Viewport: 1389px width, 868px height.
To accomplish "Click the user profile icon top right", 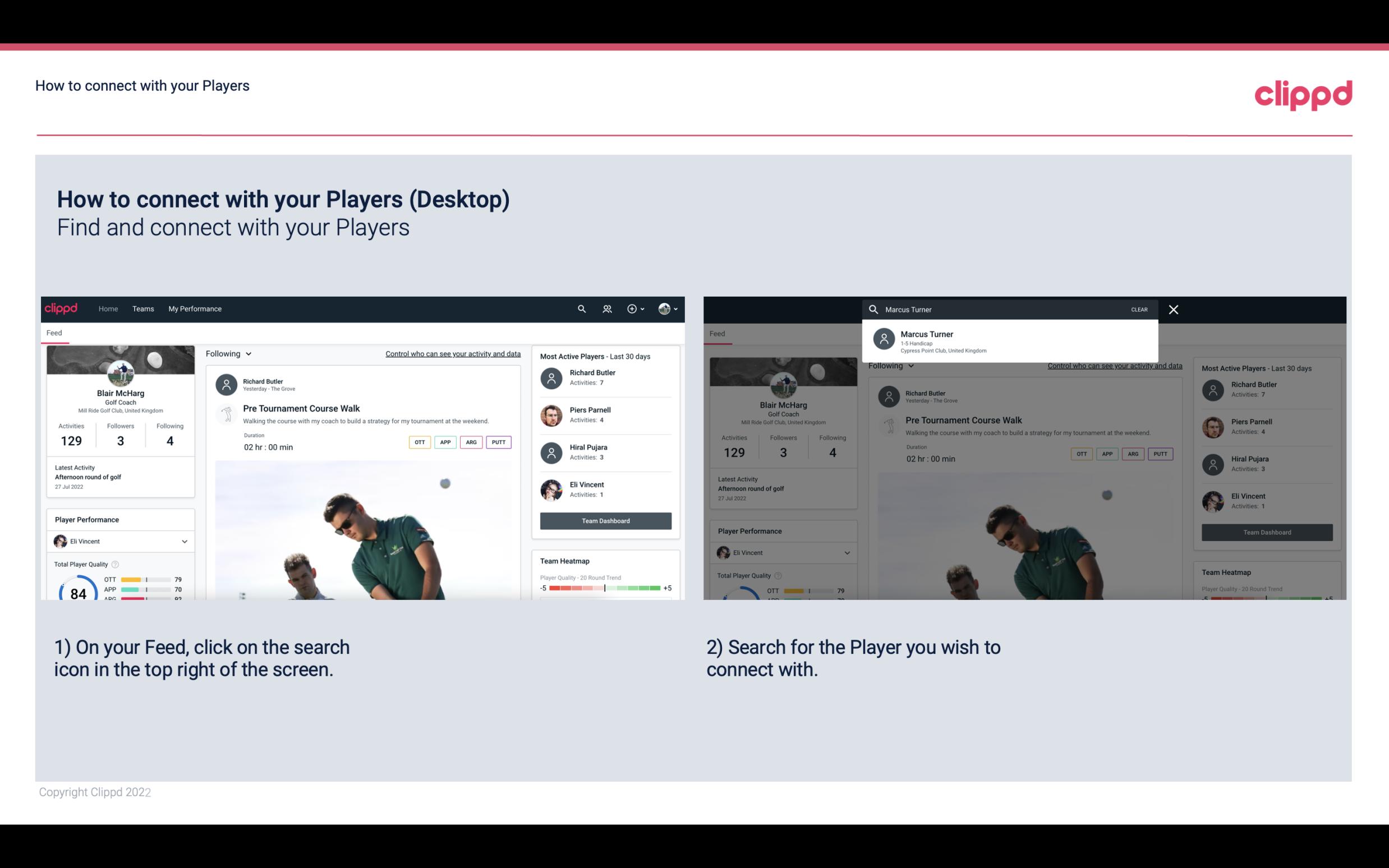I will point(665,308).
